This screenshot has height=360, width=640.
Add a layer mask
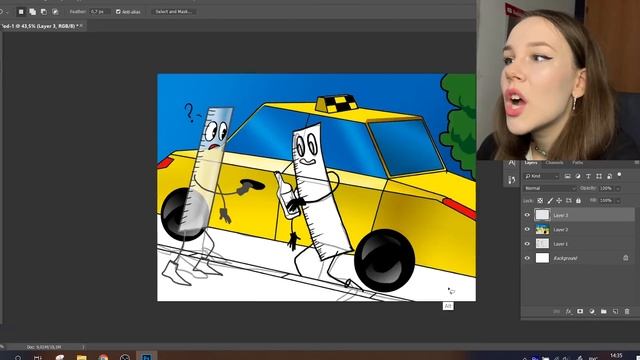580,311
